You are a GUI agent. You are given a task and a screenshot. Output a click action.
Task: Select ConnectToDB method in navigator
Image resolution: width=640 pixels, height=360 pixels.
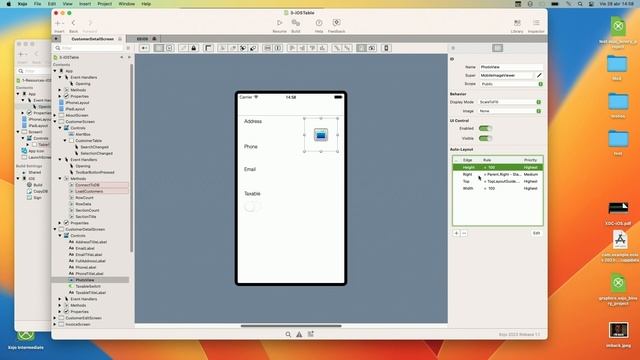(87, 185)
